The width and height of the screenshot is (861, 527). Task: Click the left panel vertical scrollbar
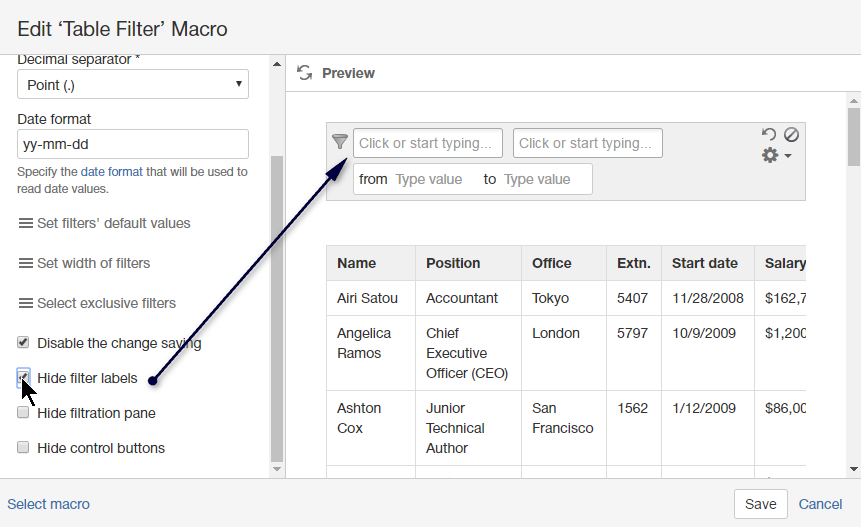point(277,300)
